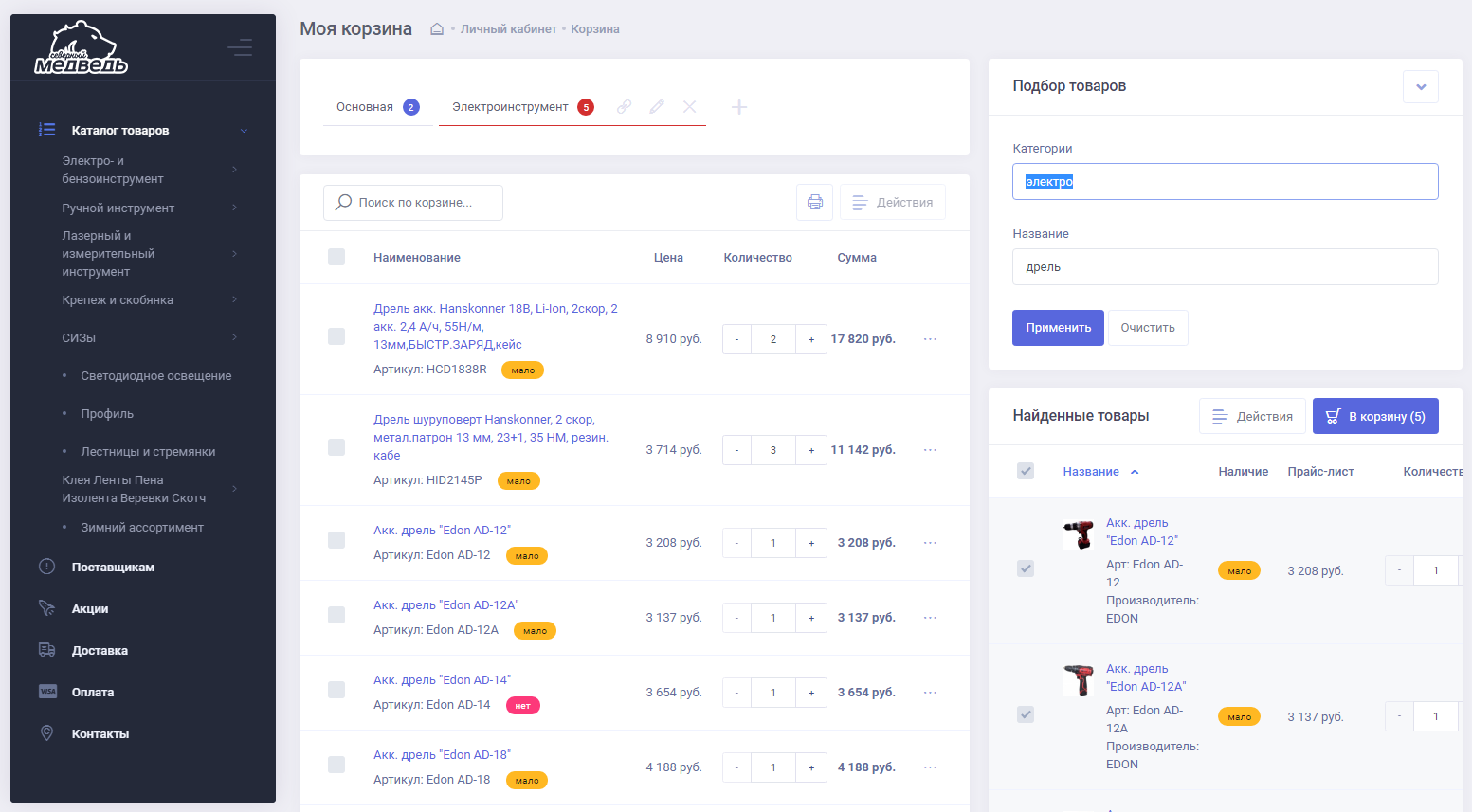1472x812 pixels.
Task: Check the Edon AD-14 row checkbox
Action: 336,690
